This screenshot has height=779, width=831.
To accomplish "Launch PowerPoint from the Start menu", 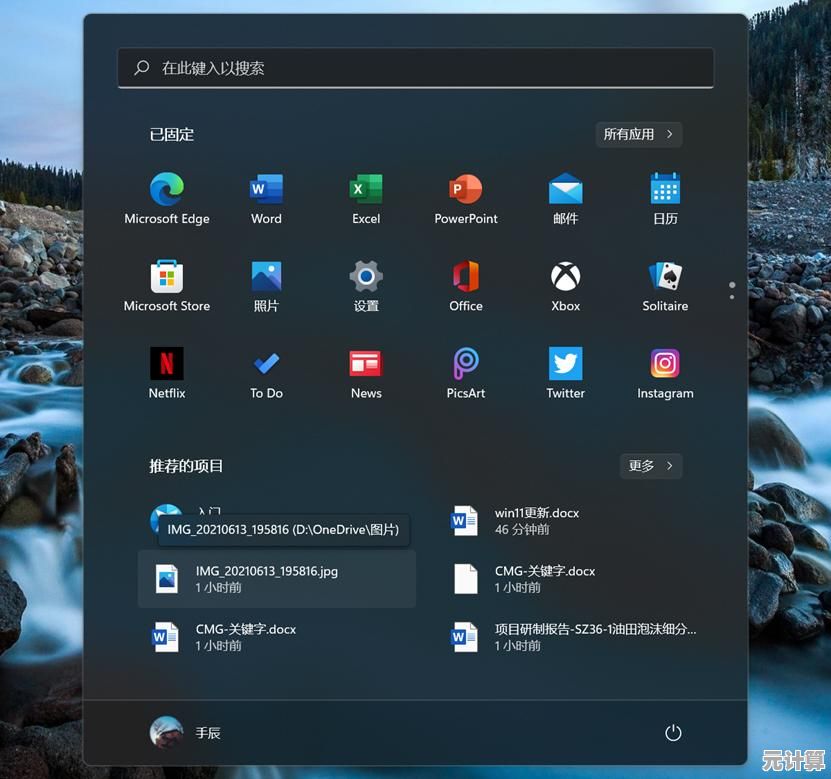I will pos(466,198).
